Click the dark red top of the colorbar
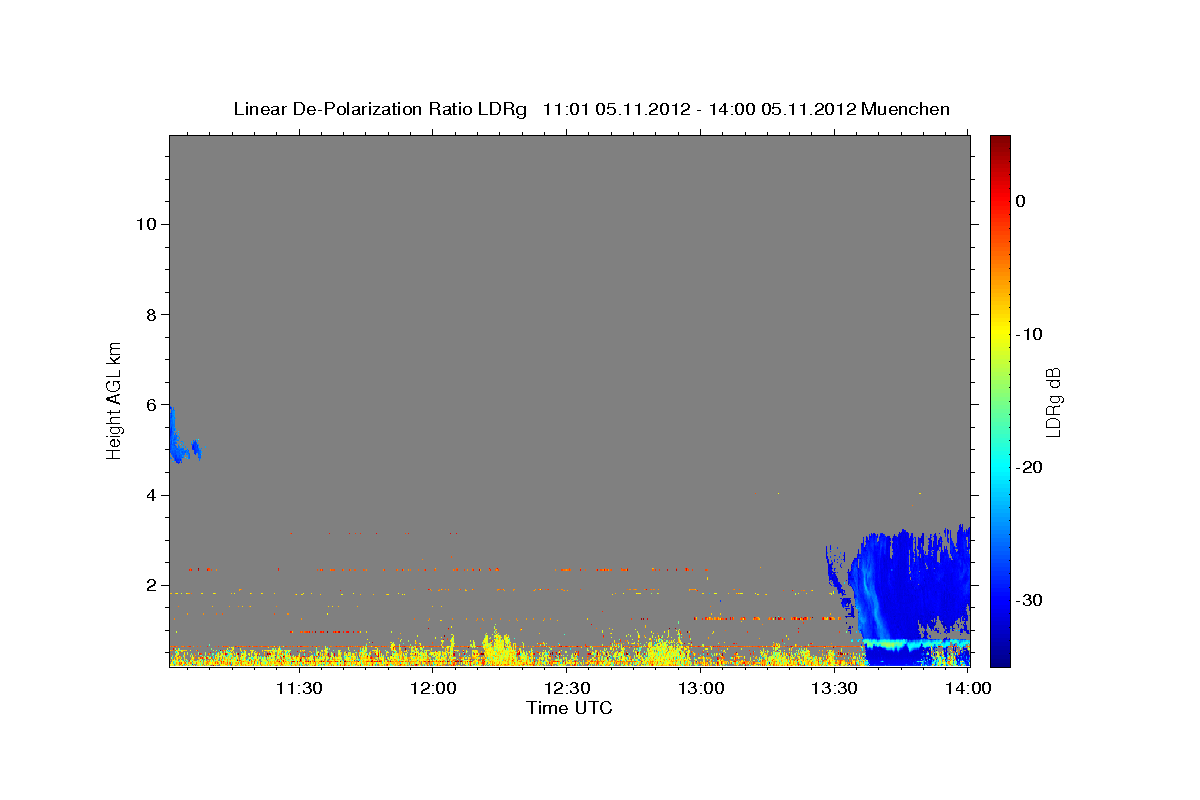The height and width of the screenshot is (800, 1200). click(x=1000, y=145)
